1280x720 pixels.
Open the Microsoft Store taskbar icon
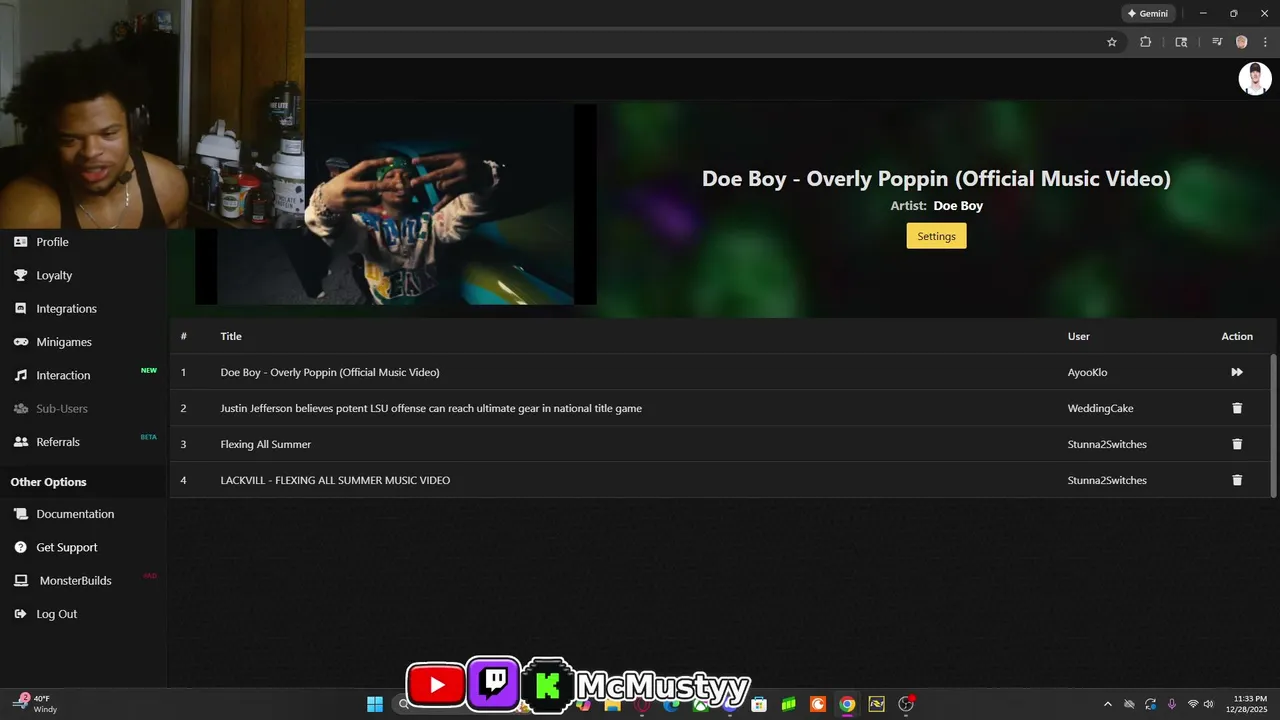[x=759, y=704]
